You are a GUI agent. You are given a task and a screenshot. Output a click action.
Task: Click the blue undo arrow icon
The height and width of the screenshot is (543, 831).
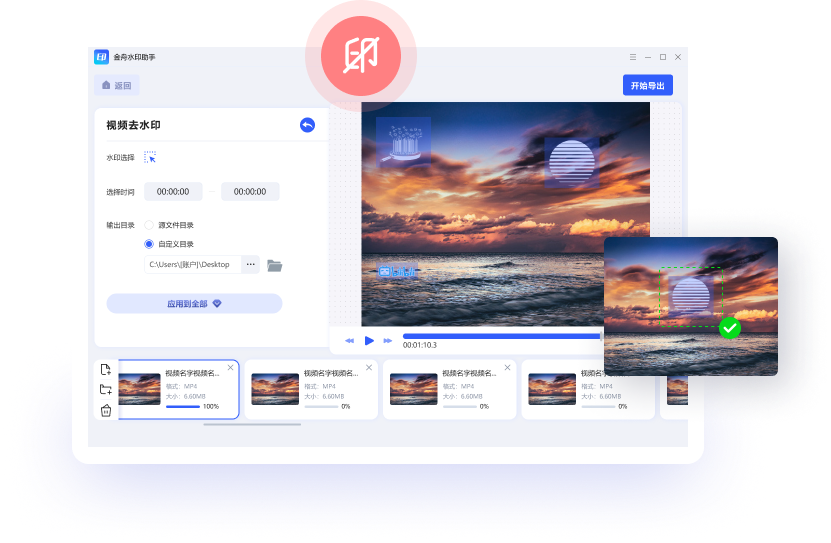point(307,125)
